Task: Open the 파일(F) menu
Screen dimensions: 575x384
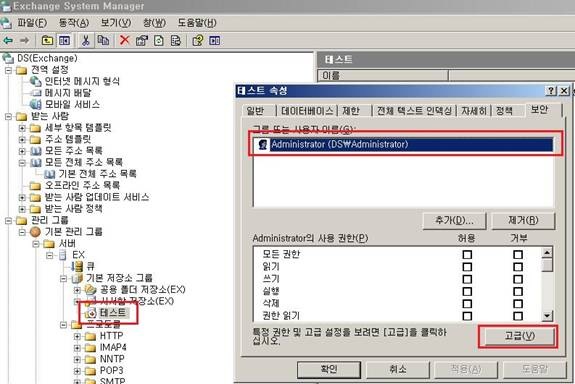Action: click(x=32, y=23)
